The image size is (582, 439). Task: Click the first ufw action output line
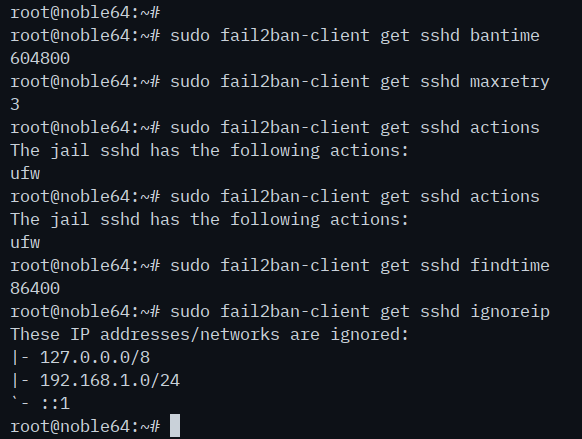point(25,174)
